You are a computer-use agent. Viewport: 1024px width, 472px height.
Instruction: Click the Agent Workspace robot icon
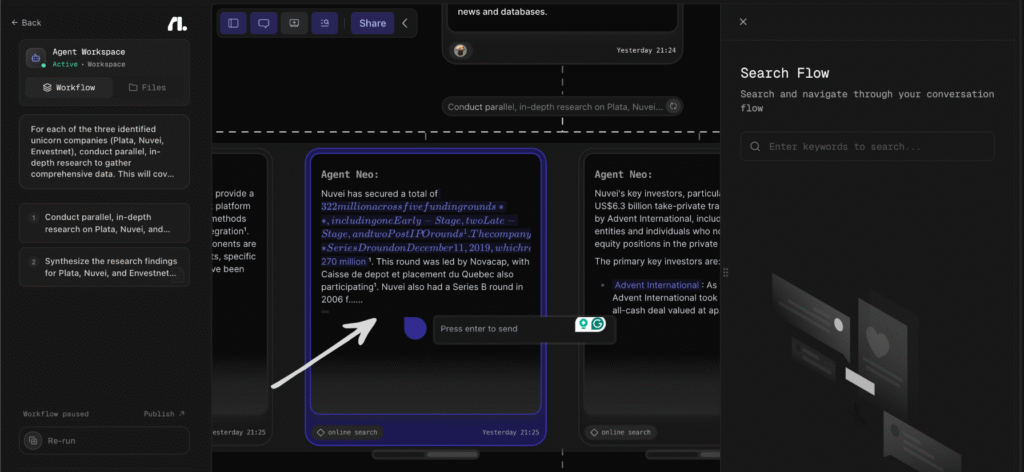tap(35, 57)
